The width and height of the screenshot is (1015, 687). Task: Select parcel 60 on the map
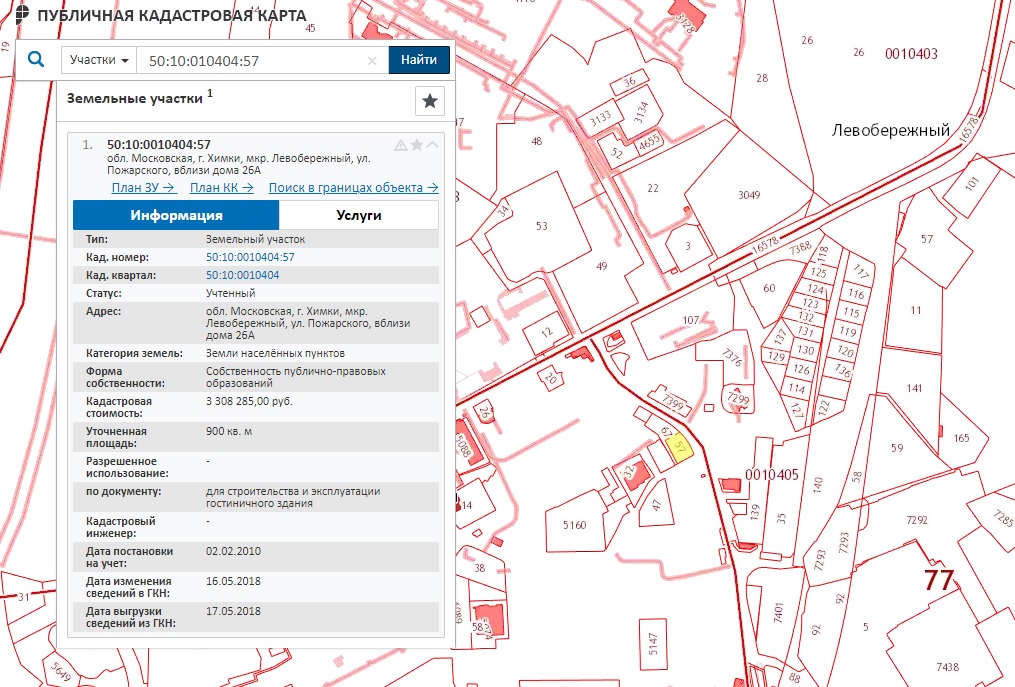(x=769, y=288)
